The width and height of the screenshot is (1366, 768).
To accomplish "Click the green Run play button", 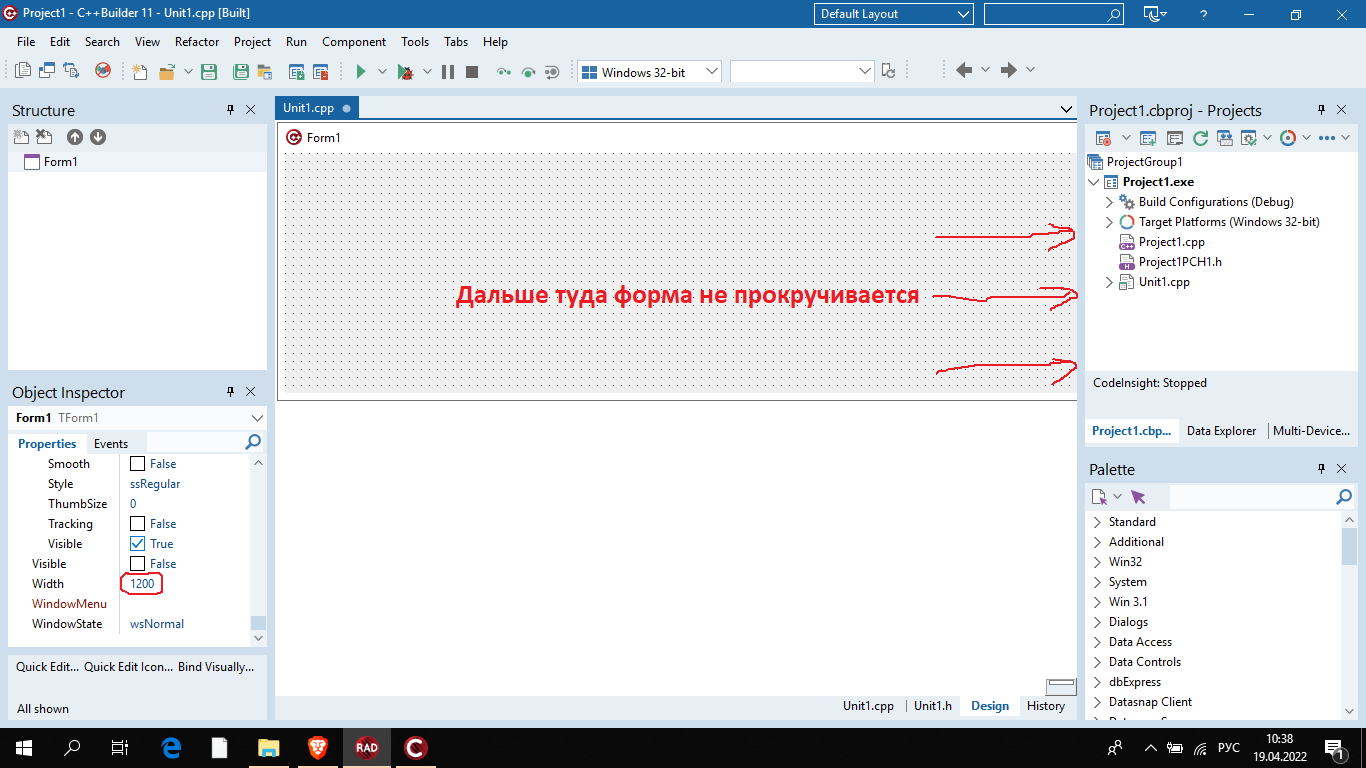I will [361, 71].
